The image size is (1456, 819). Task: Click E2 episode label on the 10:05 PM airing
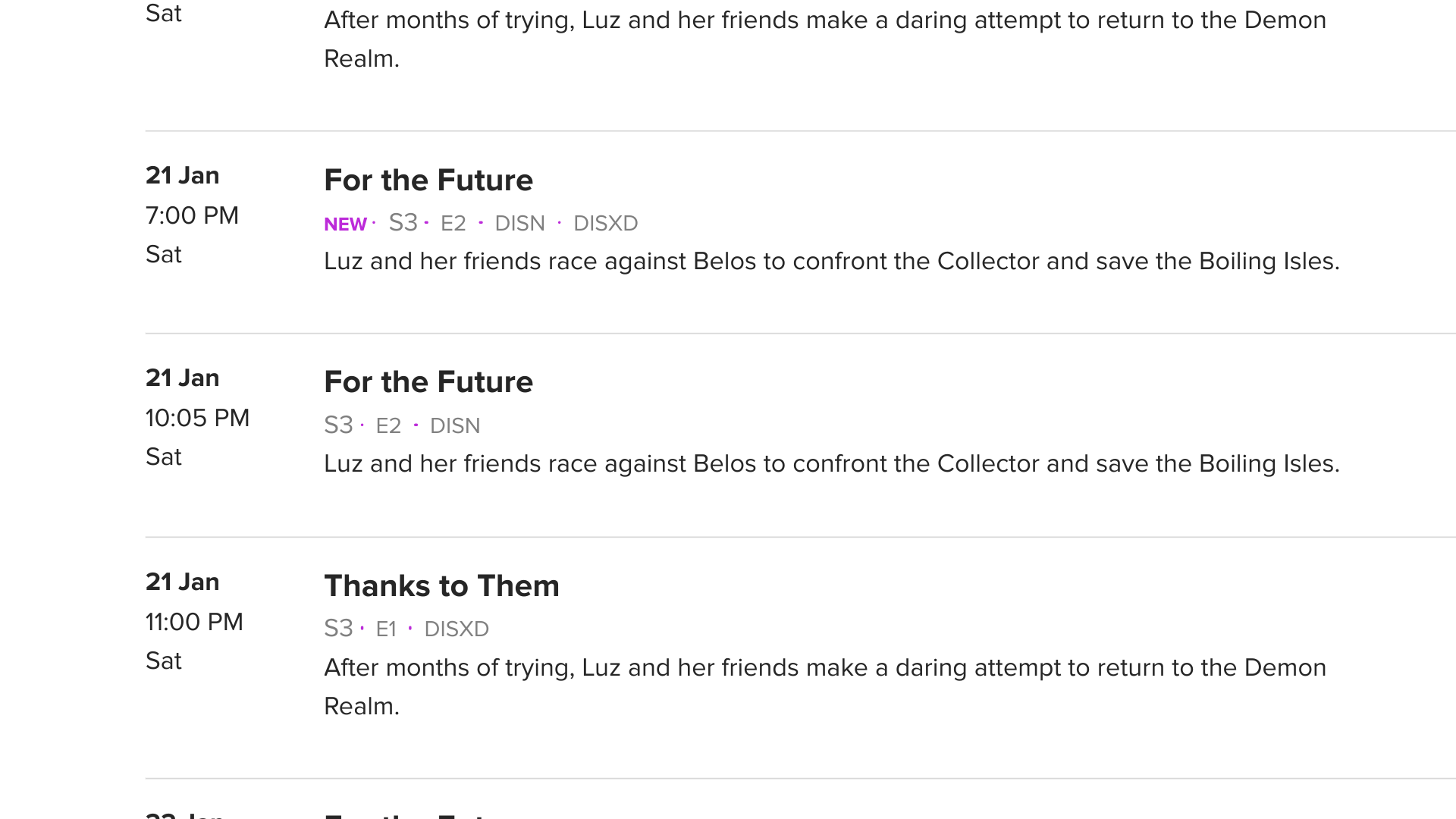click(388, 426)
